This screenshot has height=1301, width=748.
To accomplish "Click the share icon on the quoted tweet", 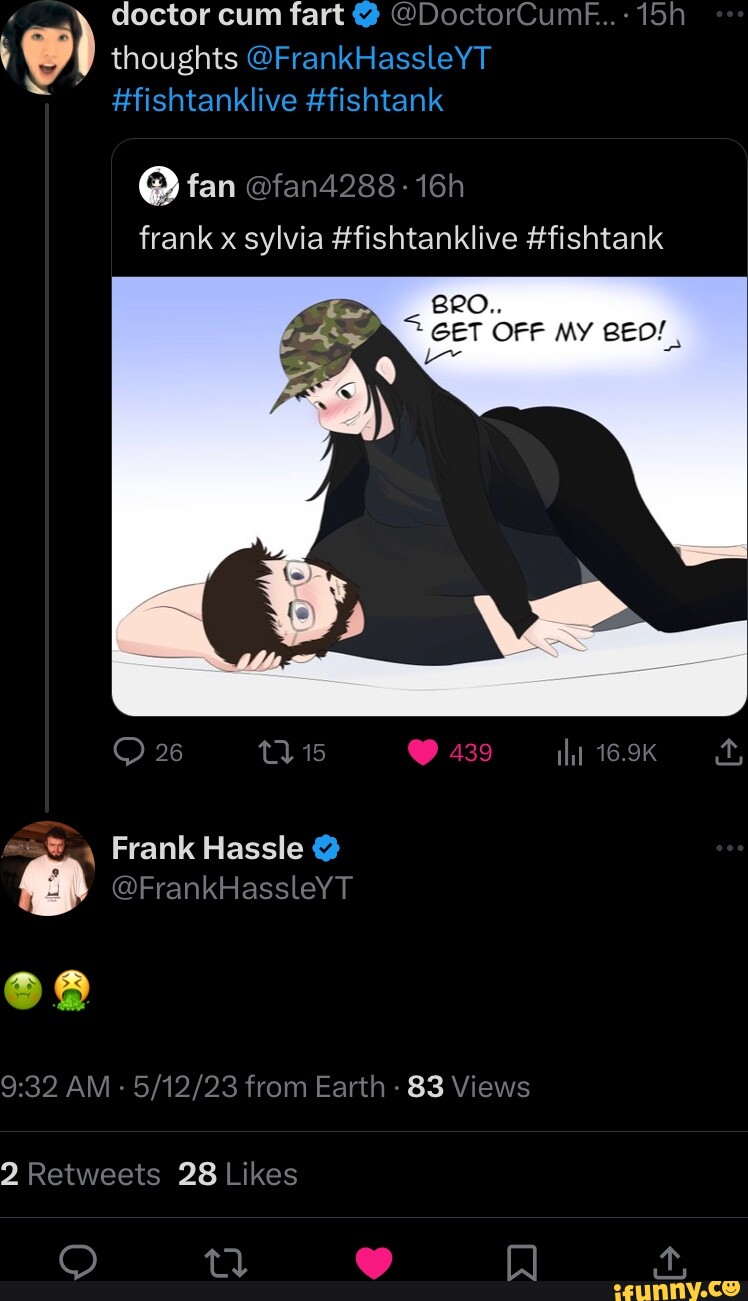I will click(x=728, y=752).
